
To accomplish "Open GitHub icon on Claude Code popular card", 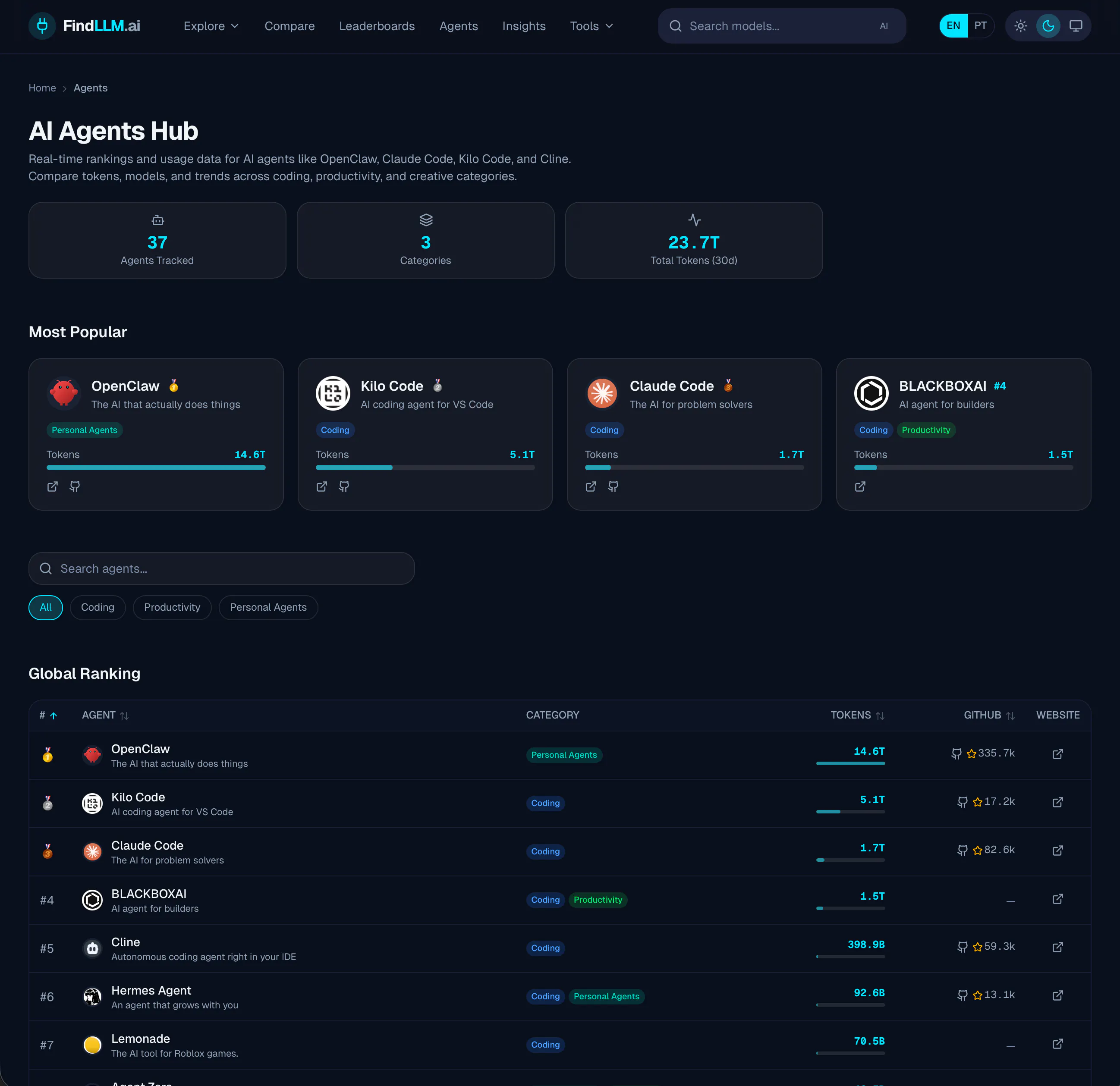I will [613, 487].
